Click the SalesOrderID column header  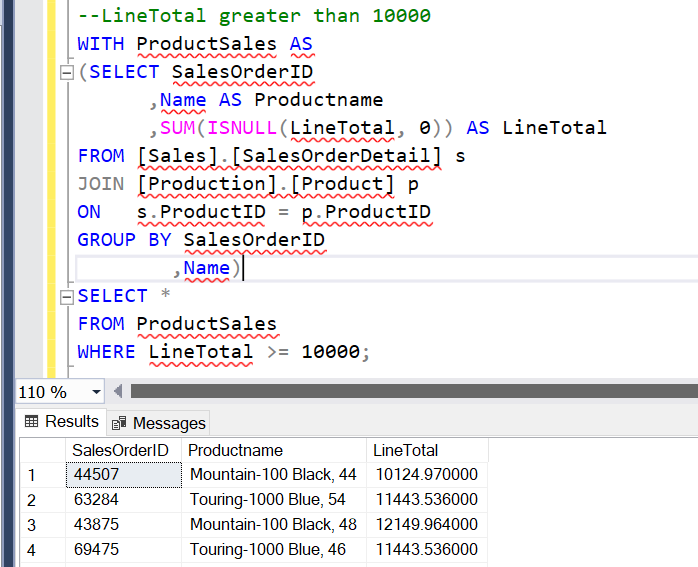tap(123, 450)
